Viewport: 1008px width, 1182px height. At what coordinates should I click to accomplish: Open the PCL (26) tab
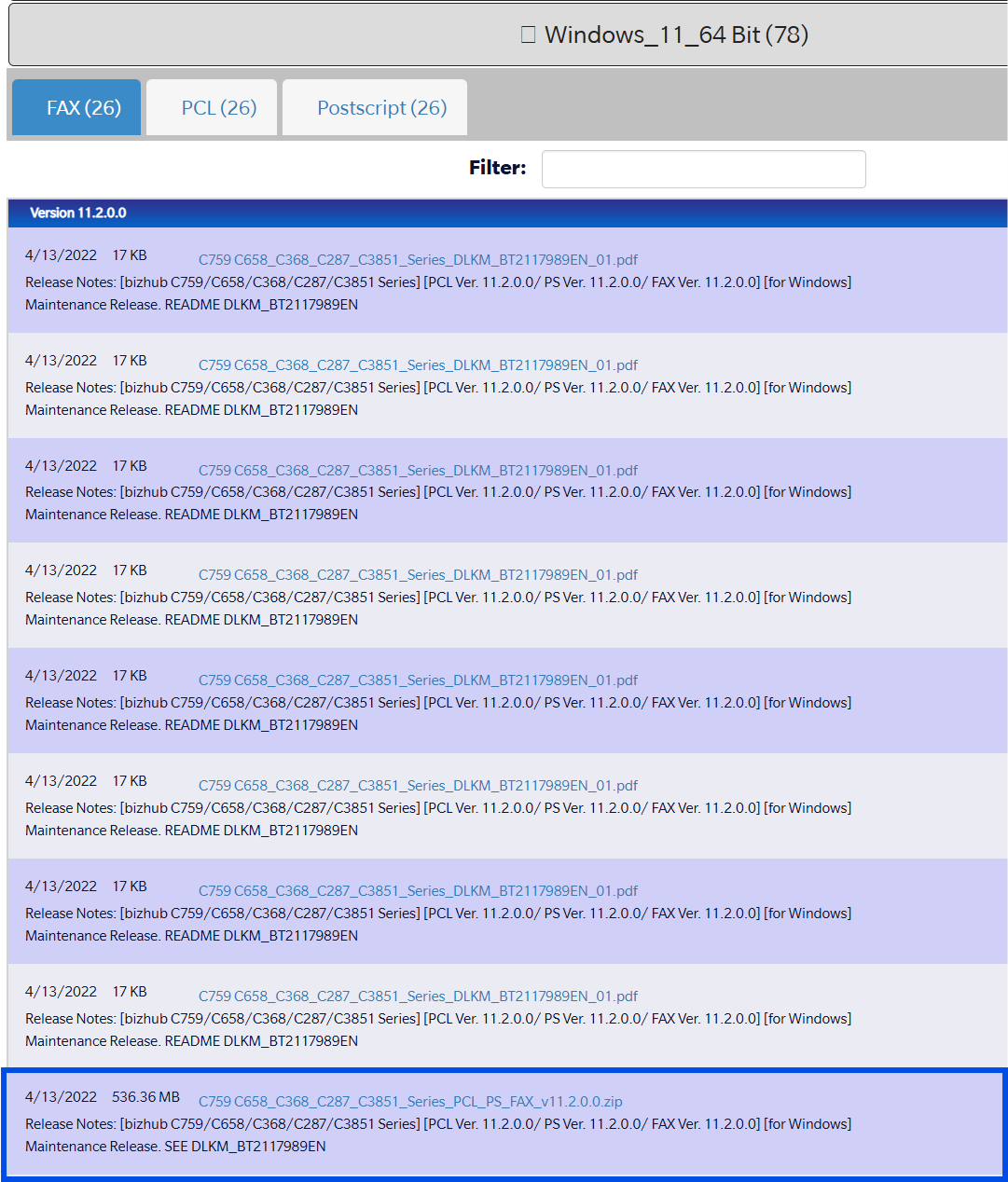click(212, 107)
